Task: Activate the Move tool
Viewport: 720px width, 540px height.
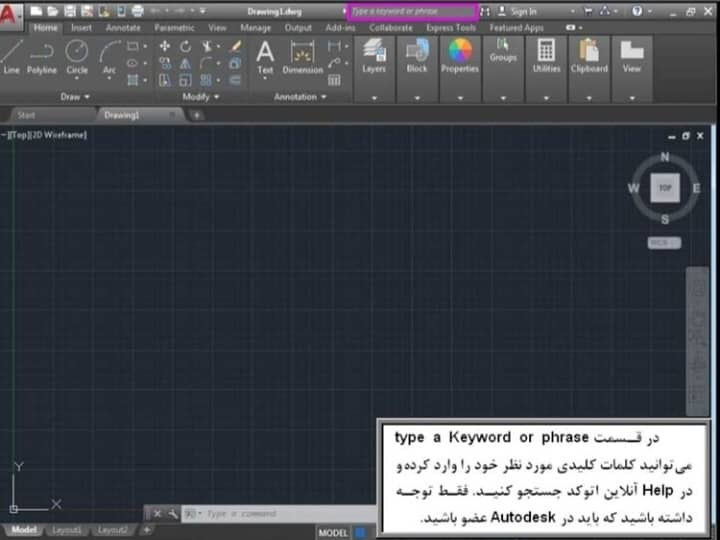Action: 164,46
